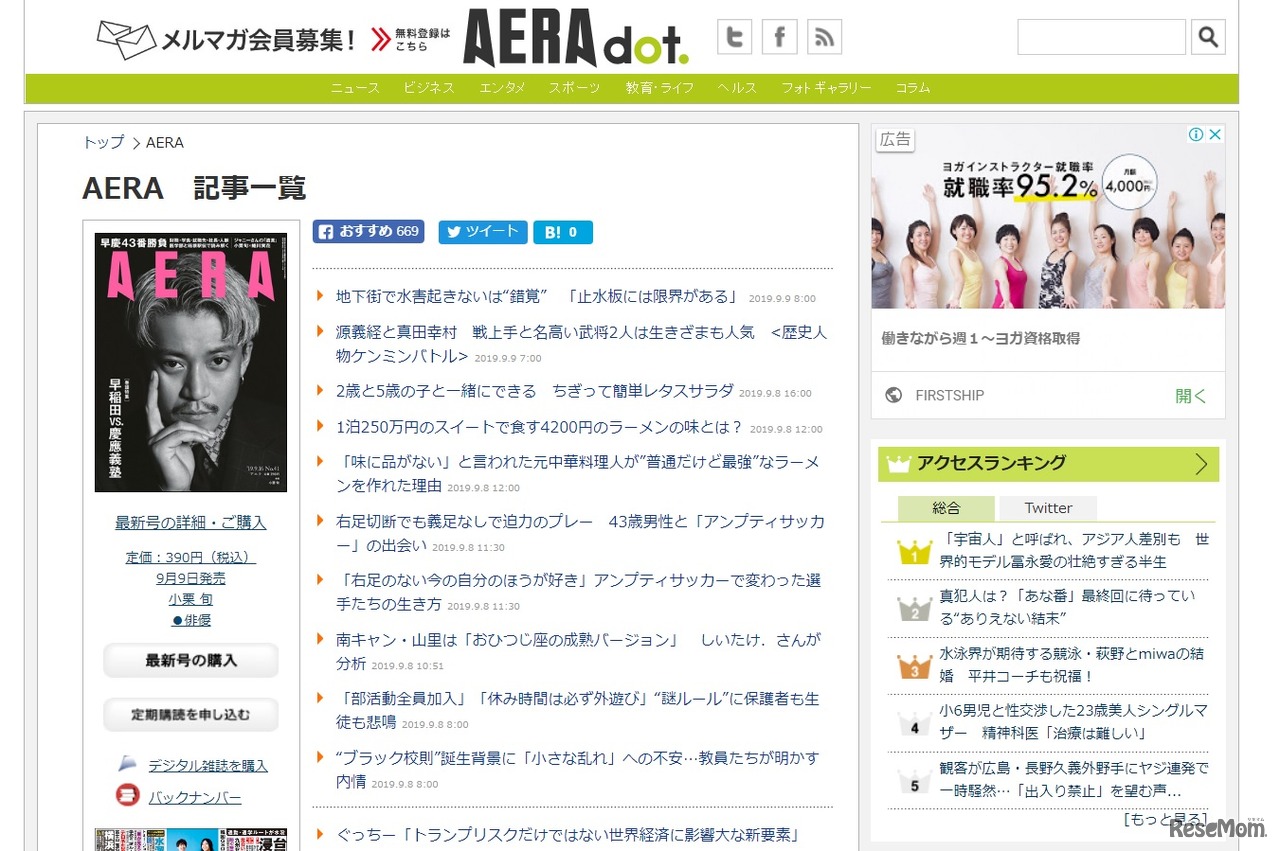1280x851 pixels.
Task: Click the ●俳優 link
Action: pyautogui.click(x=191, y=620)
